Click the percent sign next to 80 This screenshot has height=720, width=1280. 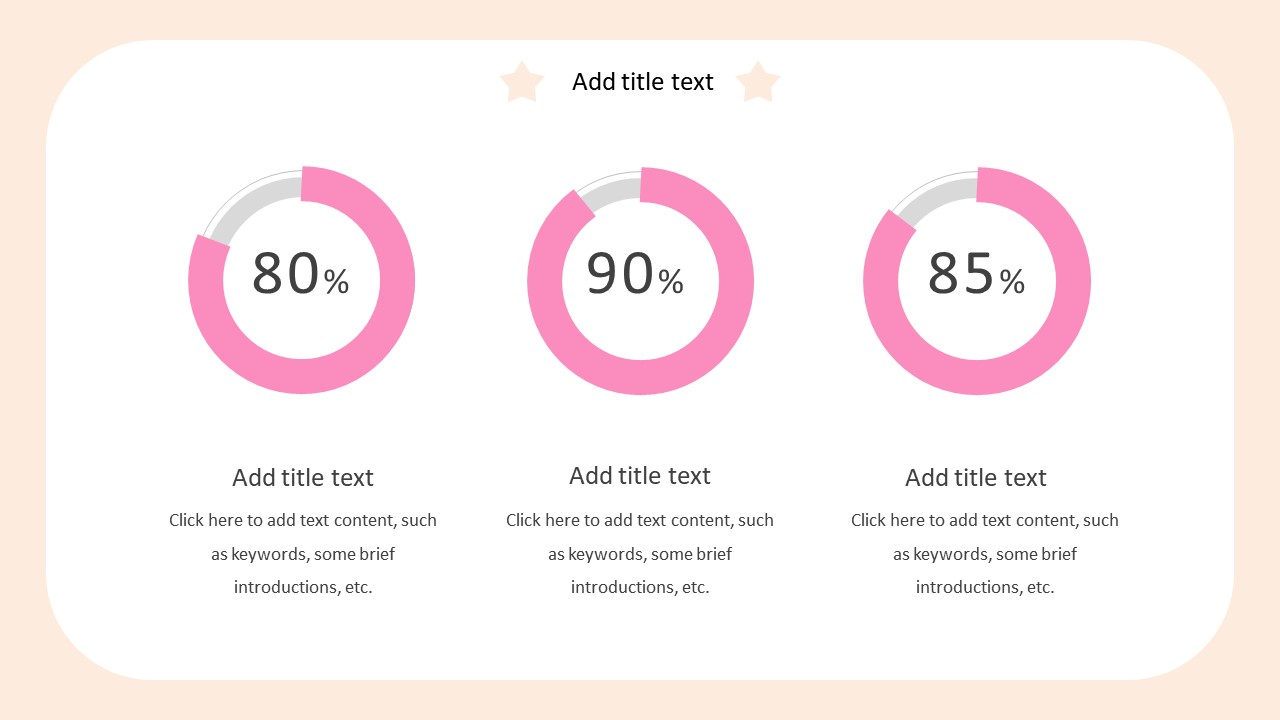(x=336, y=283)
